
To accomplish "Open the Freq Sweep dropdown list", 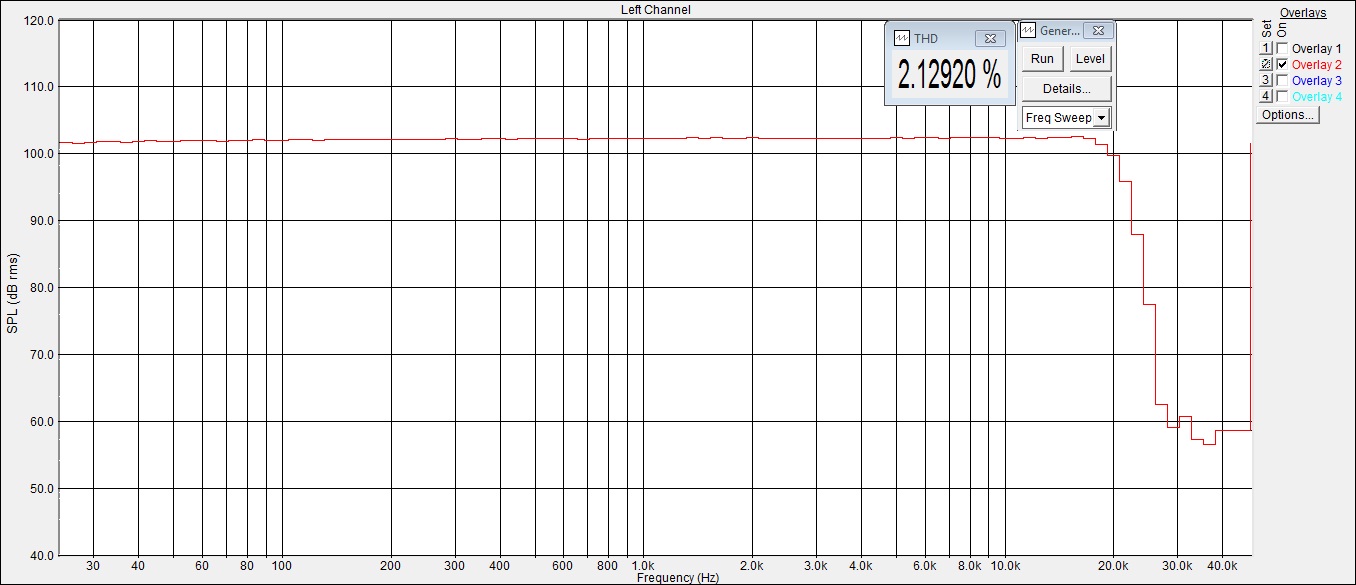I will coord(1101,118).
